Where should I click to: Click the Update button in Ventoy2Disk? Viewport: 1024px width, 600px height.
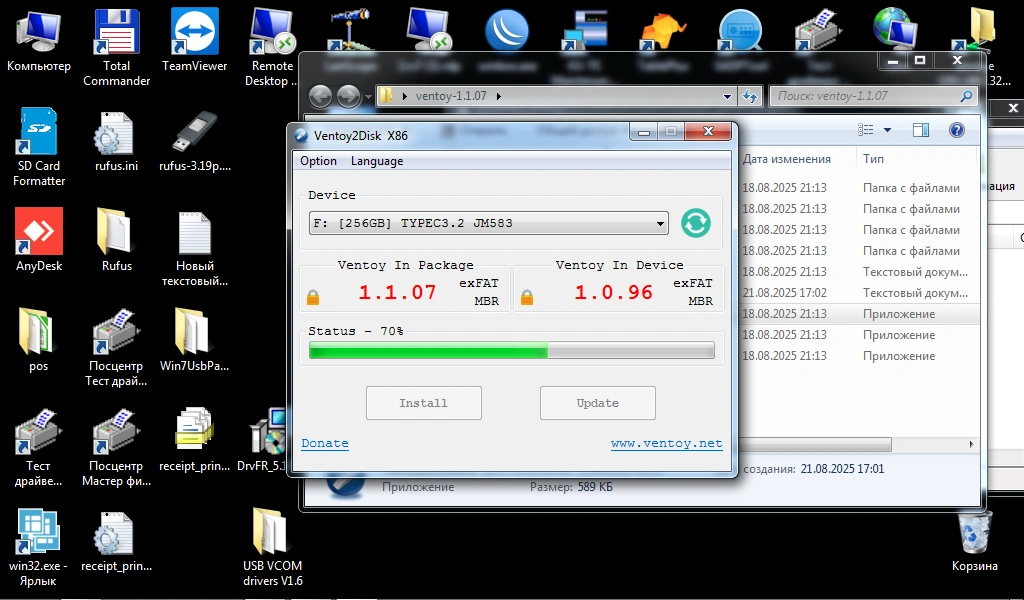598,403
